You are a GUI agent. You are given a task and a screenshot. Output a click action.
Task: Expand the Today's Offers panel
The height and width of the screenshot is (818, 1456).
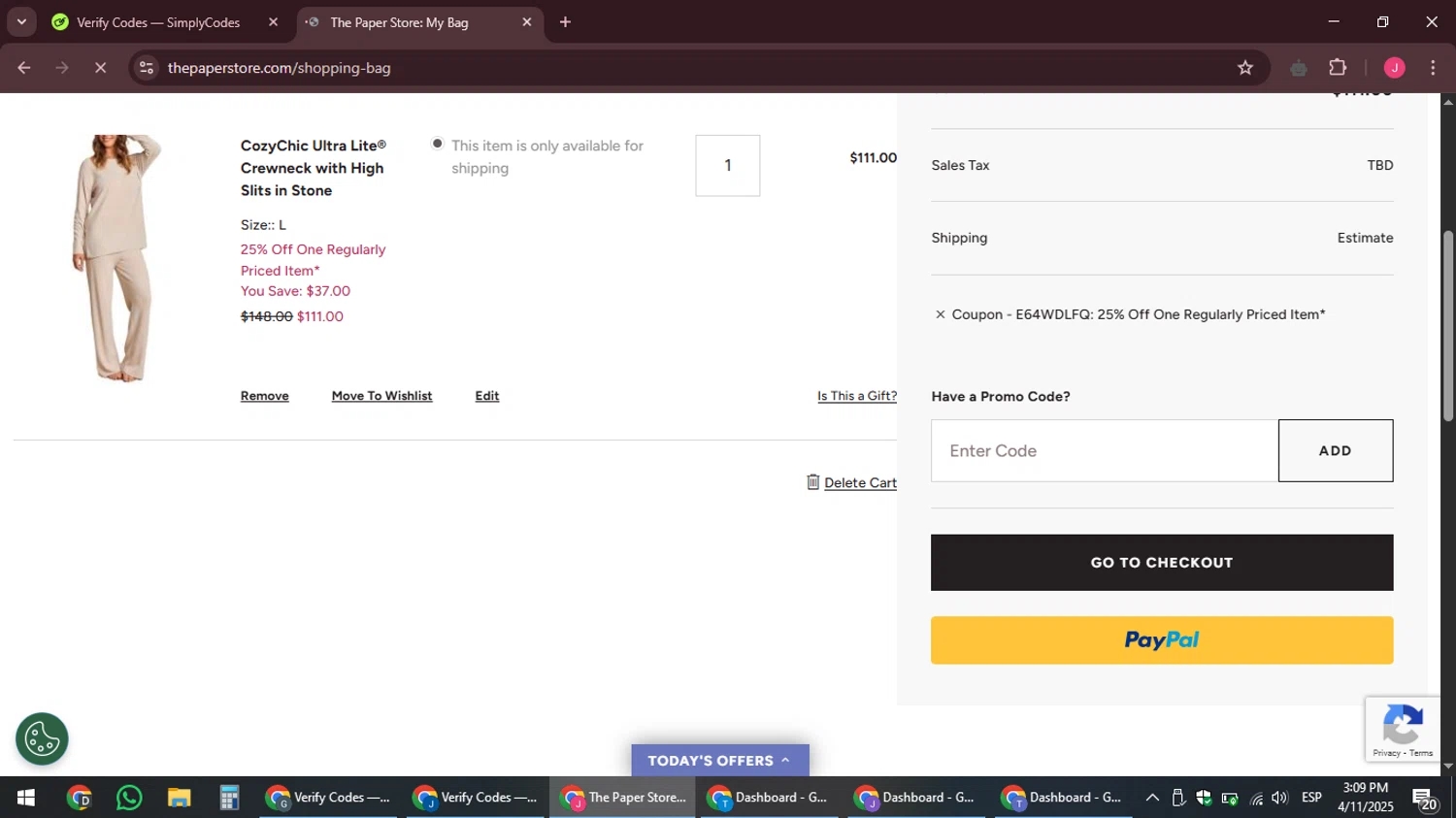pos(719,760)
